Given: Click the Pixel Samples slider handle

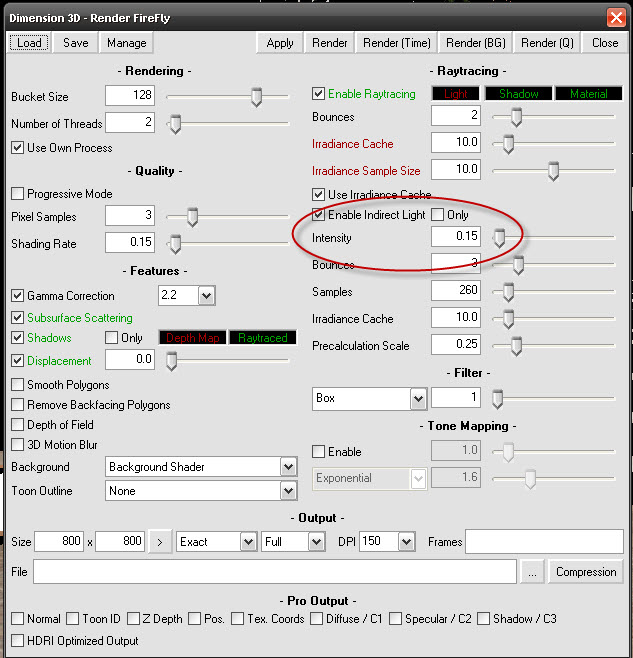Looking at the screenshot, I should pyautogui.click(x=192, y=217).
